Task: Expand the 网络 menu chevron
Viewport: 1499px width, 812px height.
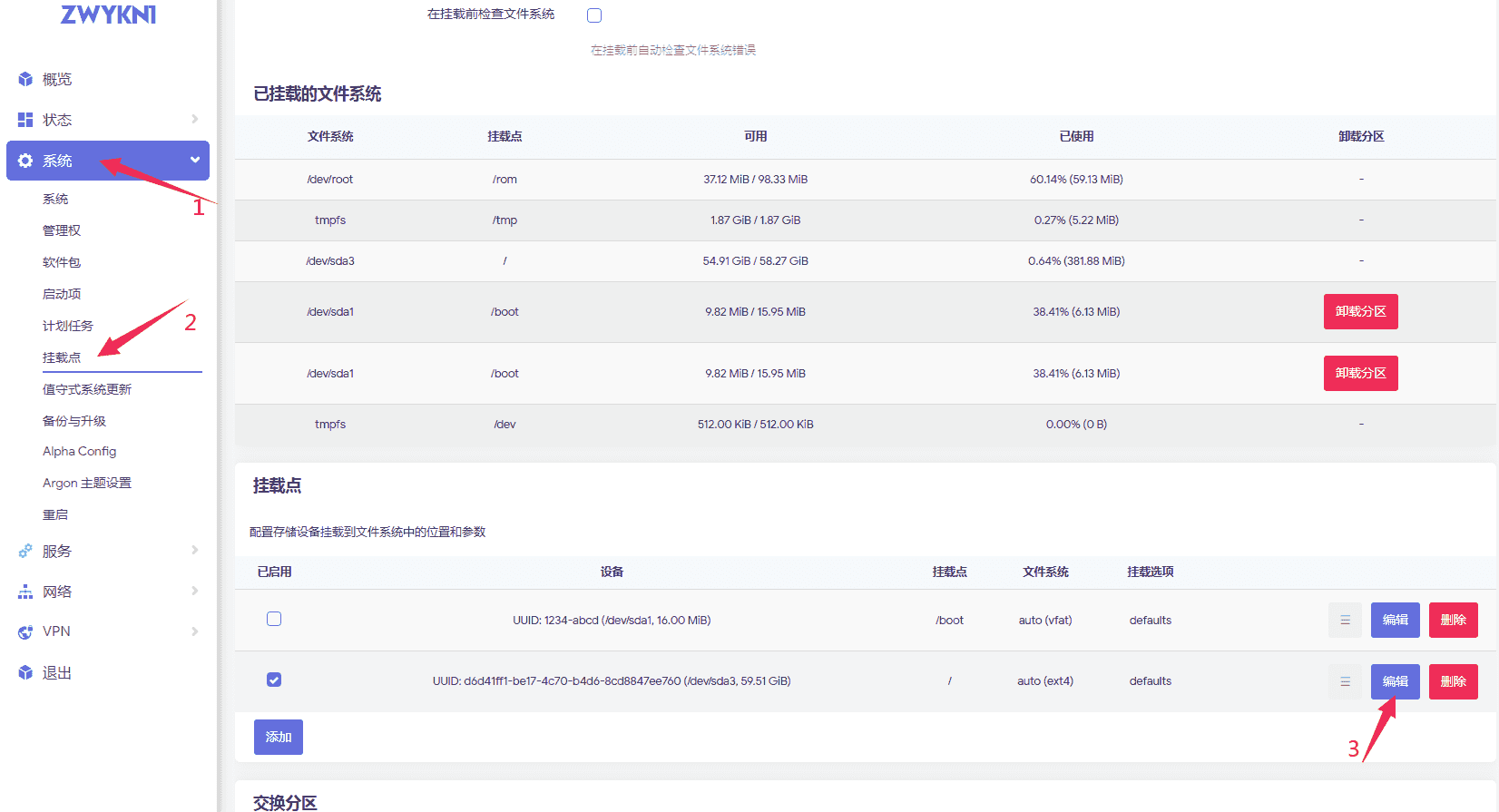Action: click(194, 591)
